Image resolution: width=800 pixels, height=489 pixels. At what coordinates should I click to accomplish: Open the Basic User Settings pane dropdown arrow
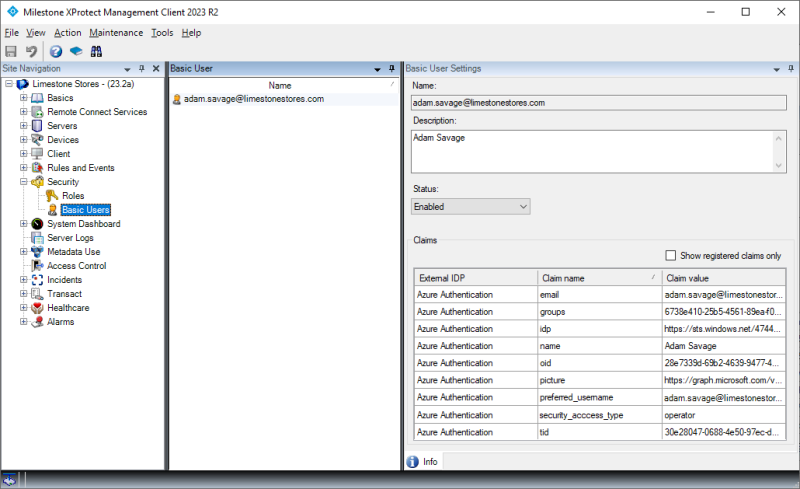click(x=777, y=69)
